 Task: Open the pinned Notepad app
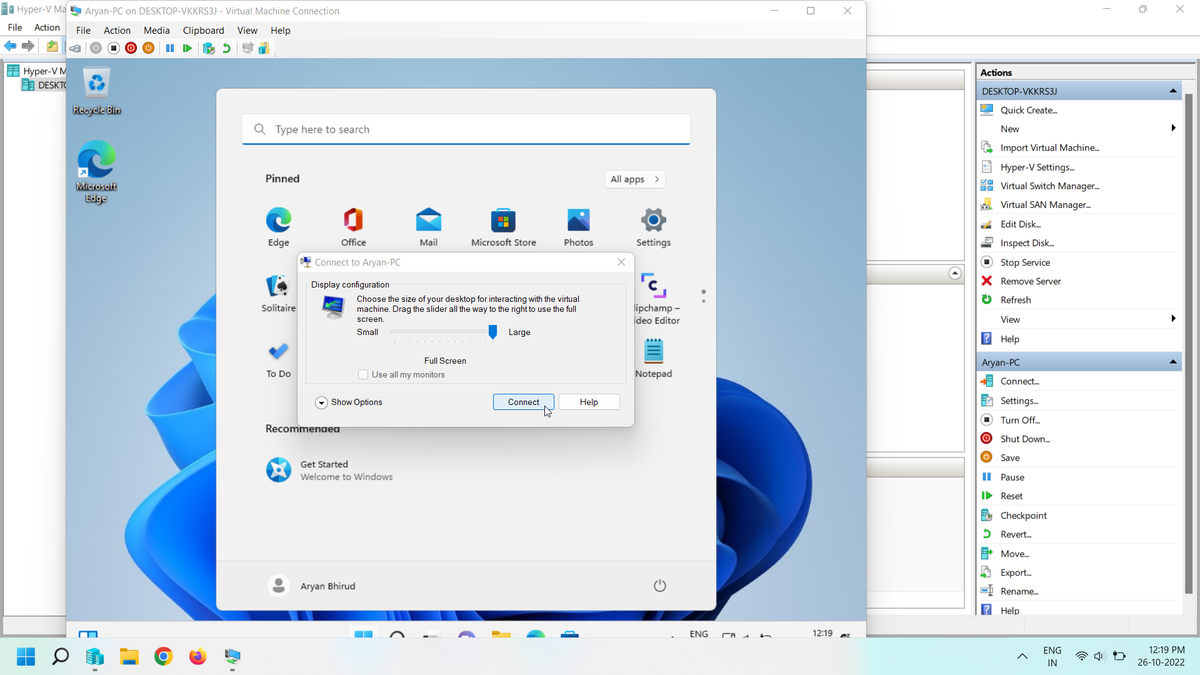pos(653,358)
